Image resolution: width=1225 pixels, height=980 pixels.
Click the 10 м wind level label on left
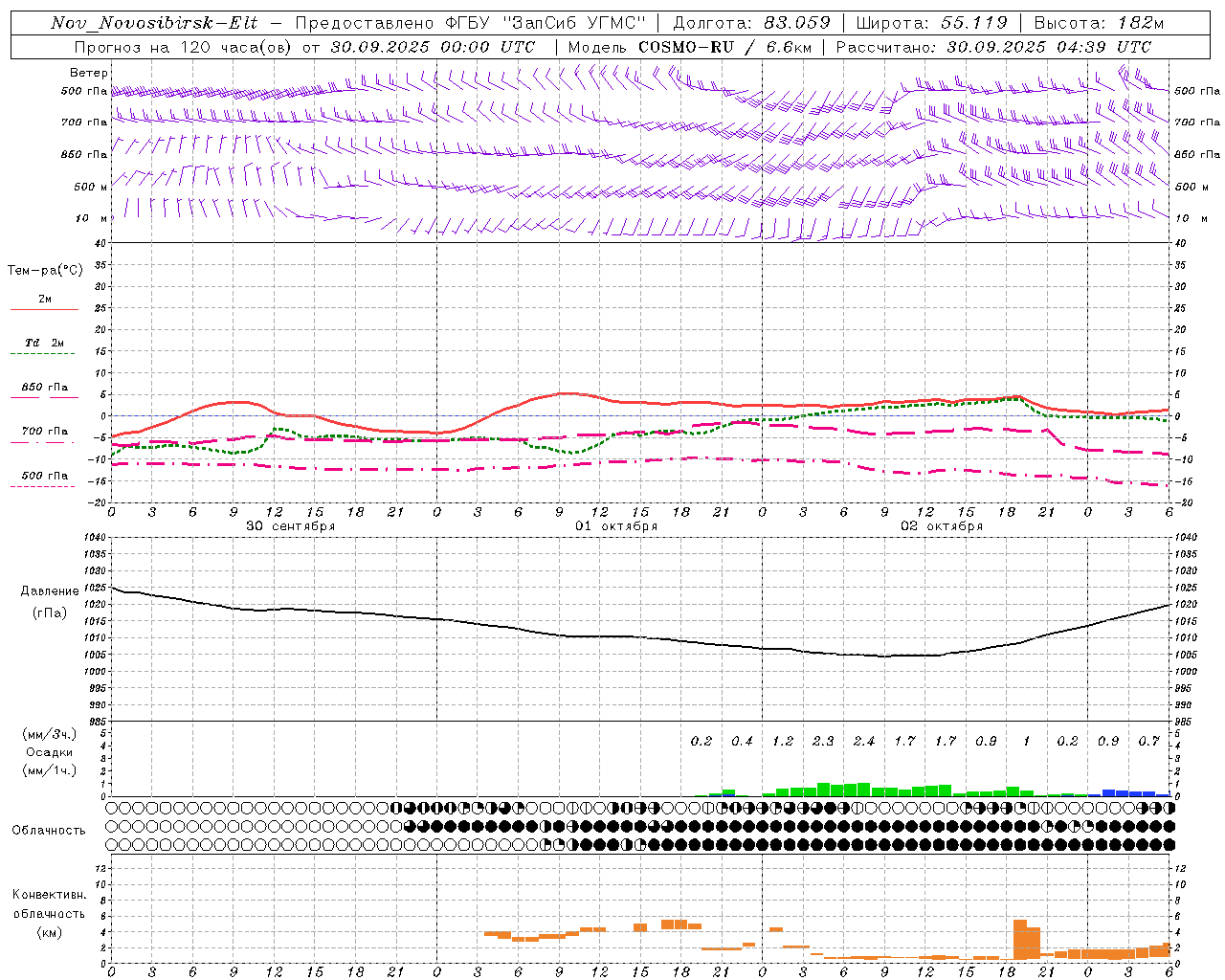(91, 218)
